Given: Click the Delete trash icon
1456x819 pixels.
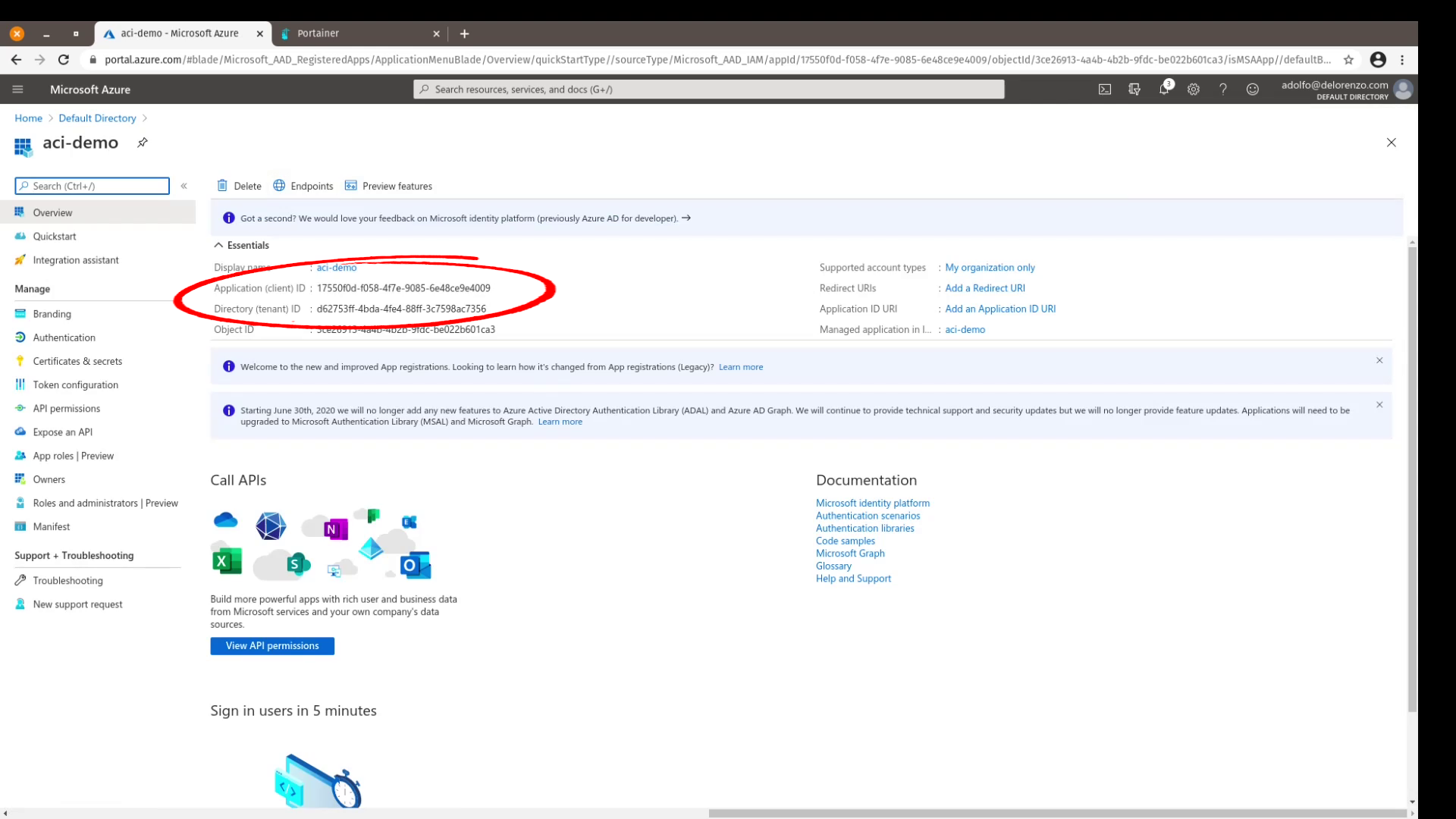Looking at the screenshot, I should (222, 186).
